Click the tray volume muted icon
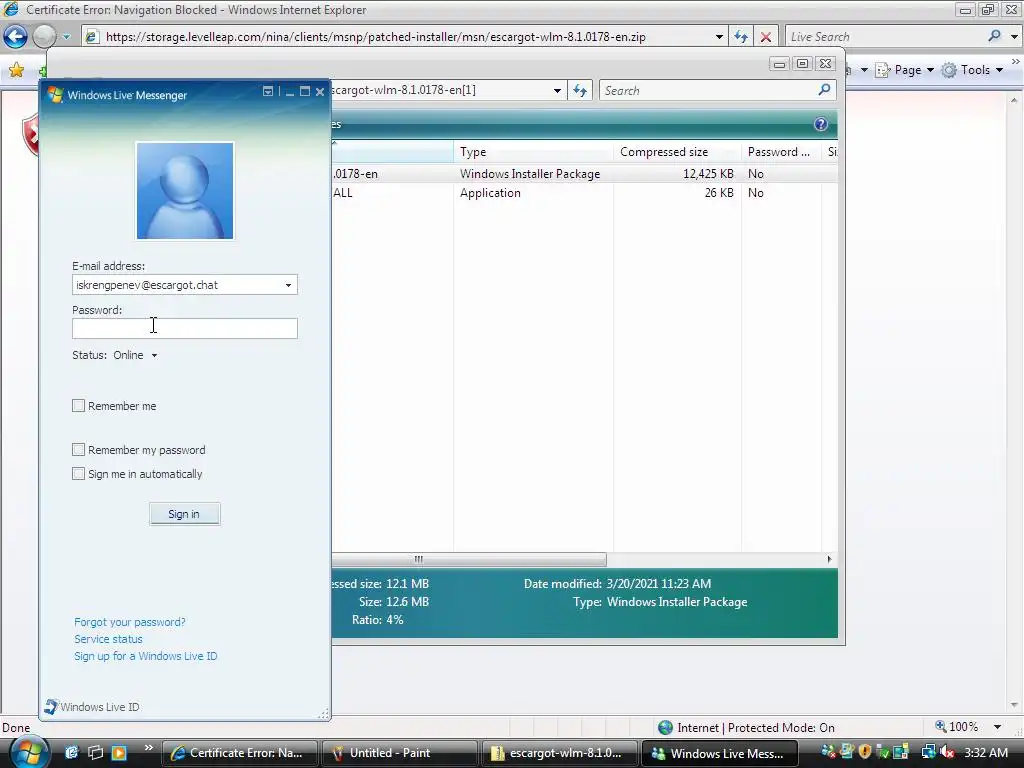Viewport: 1024px width, 768px height. (947, 752)
